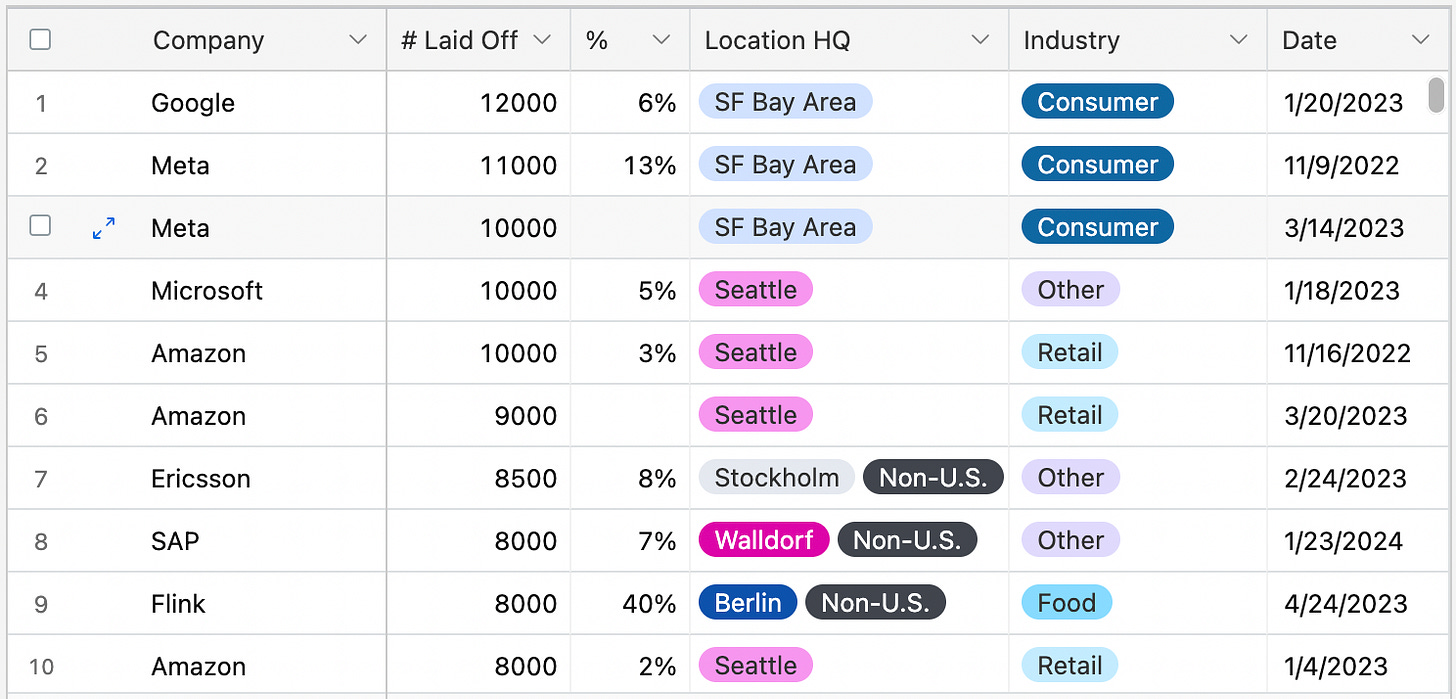The width and height of the screenshot is (1456, 699).
Task: Click Retail tag in row 5
Action: [x=1070, y=353]
